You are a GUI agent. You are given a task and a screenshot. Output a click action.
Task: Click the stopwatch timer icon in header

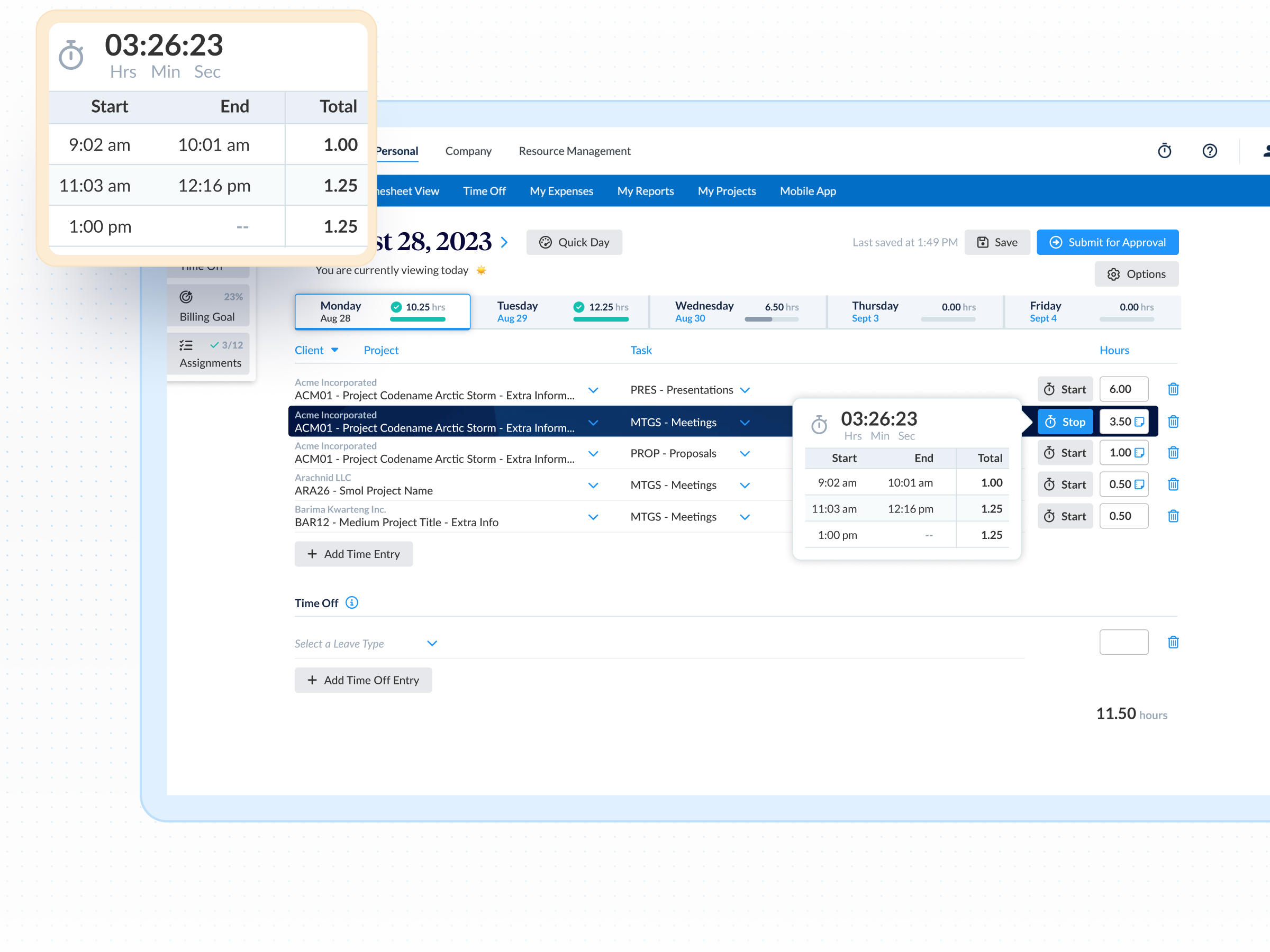(1164, 151)
